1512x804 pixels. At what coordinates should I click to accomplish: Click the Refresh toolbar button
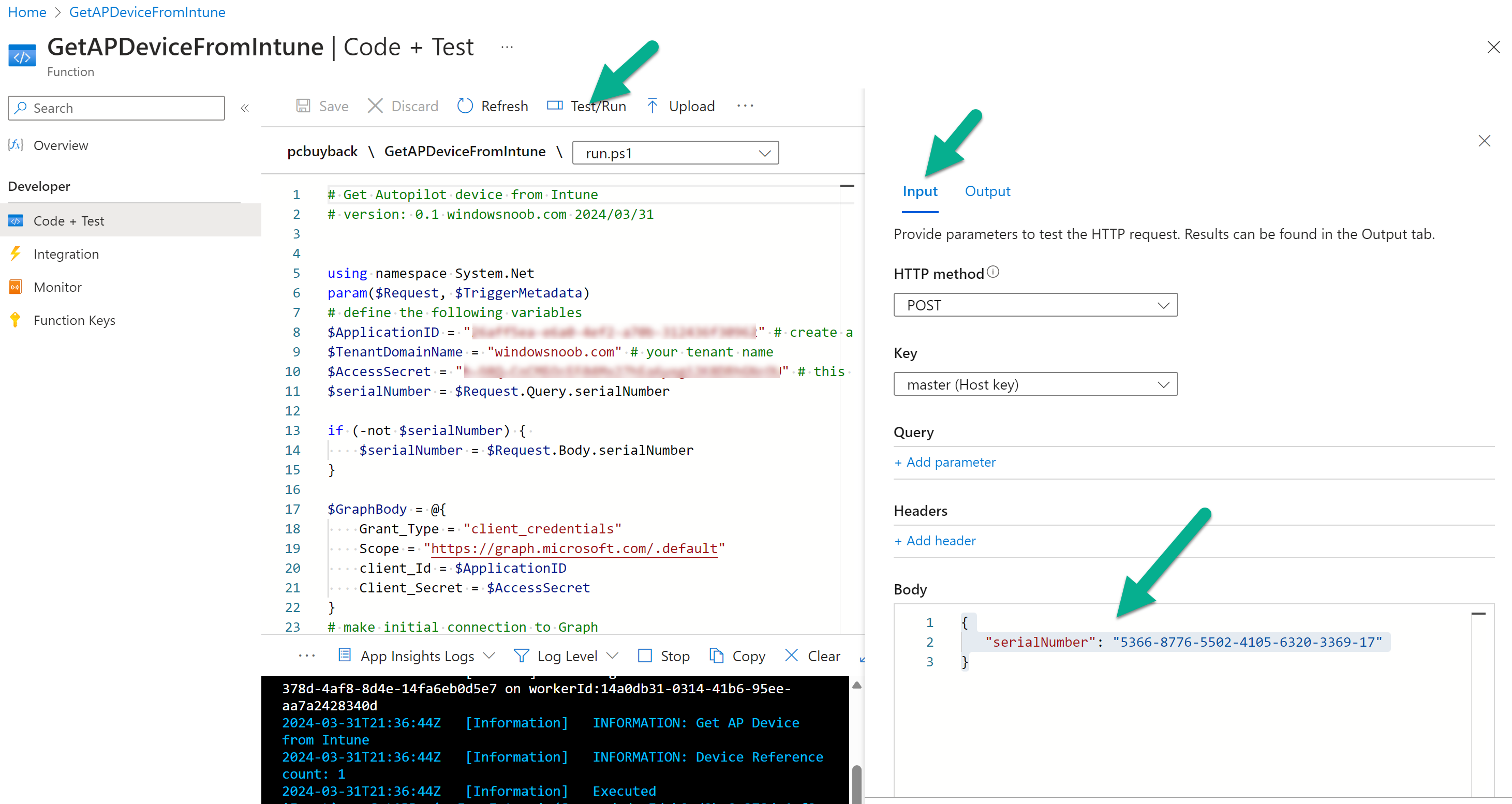[x=493, y=106]
